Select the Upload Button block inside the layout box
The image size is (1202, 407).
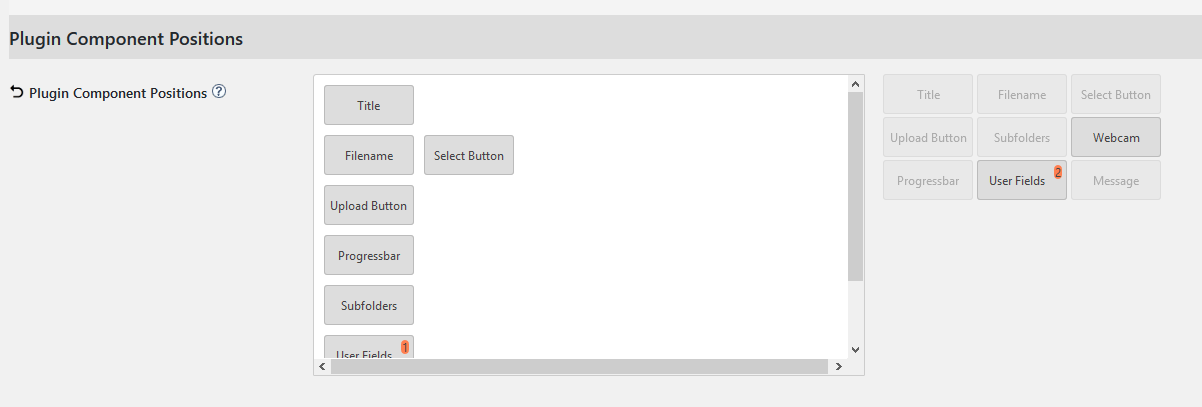point(369,205)
